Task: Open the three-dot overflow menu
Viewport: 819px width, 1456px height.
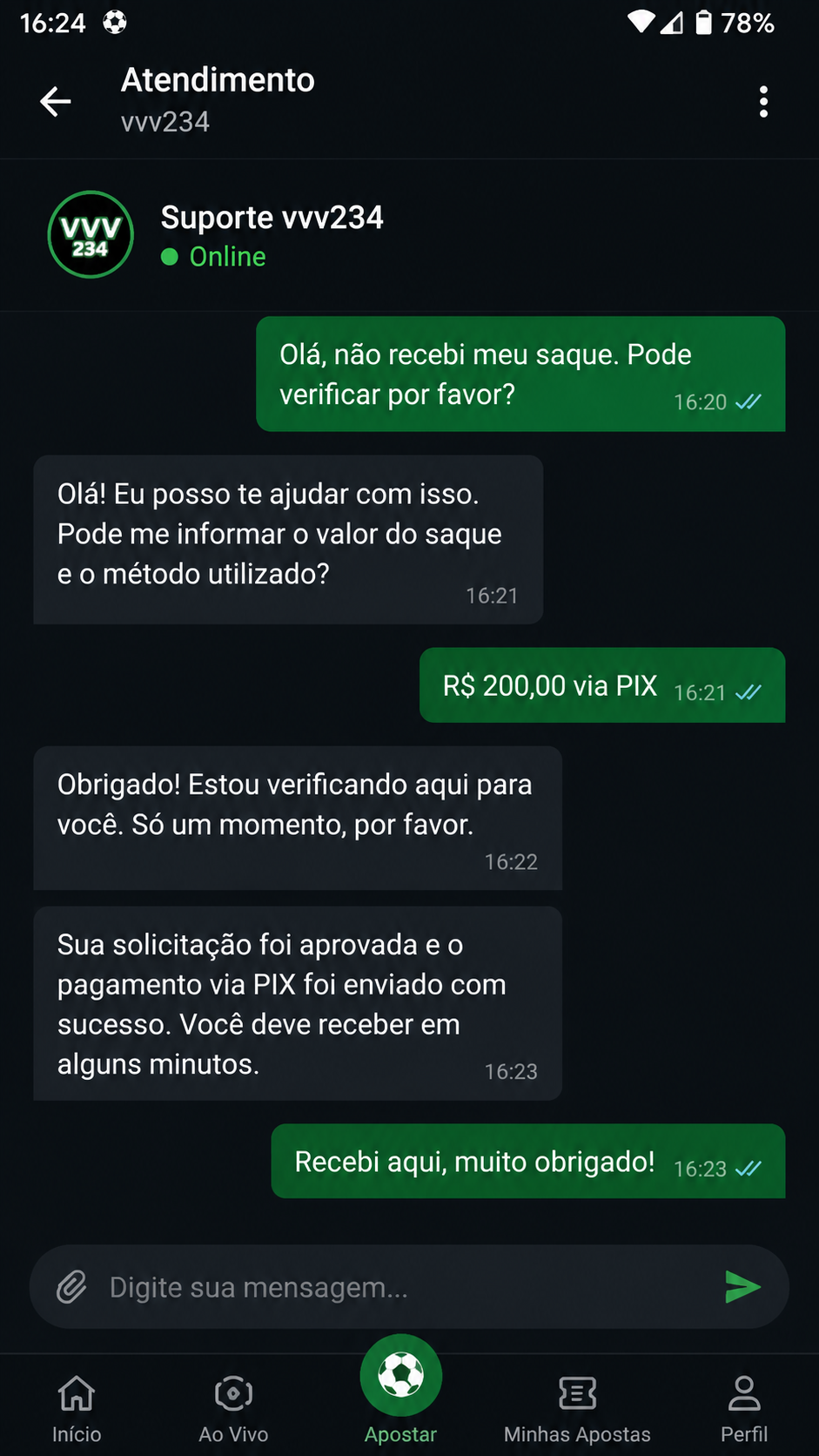Action: point(763,102)
